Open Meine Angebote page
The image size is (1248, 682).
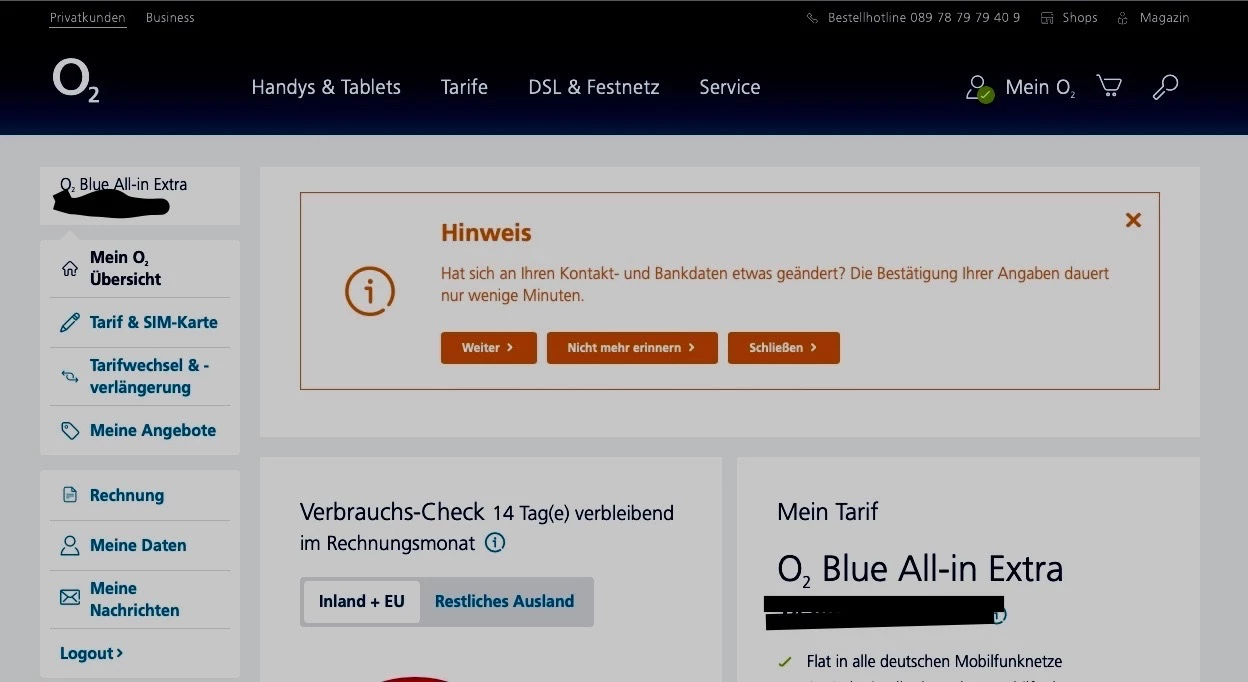click(153, 430)
